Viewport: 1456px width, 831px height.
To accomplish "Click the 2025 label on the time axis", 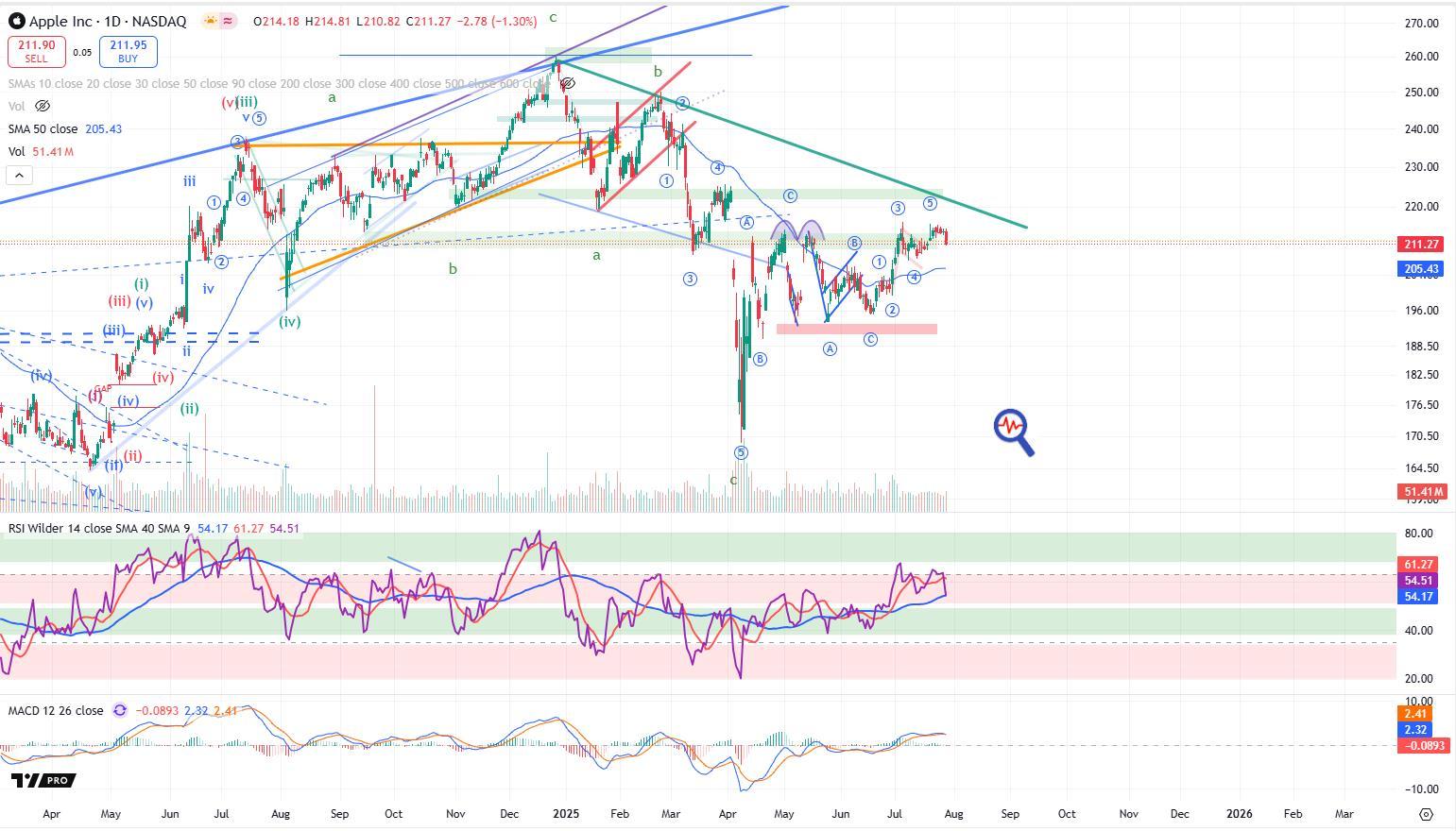I will pyautogui.click(x=565, y=813).
